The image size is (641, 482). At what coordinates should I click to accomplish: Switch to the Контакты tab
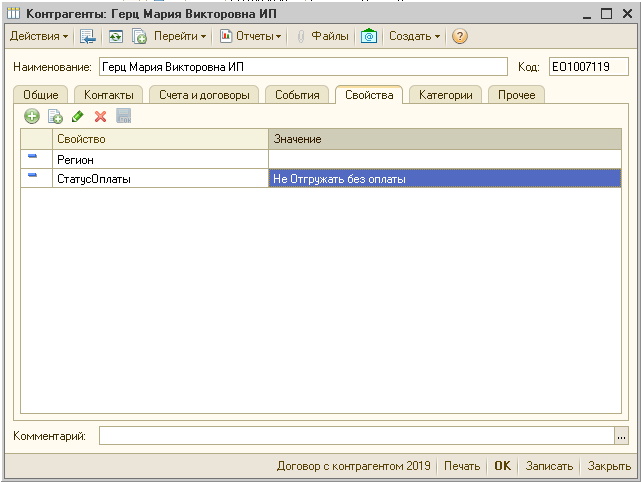[108, 95]
